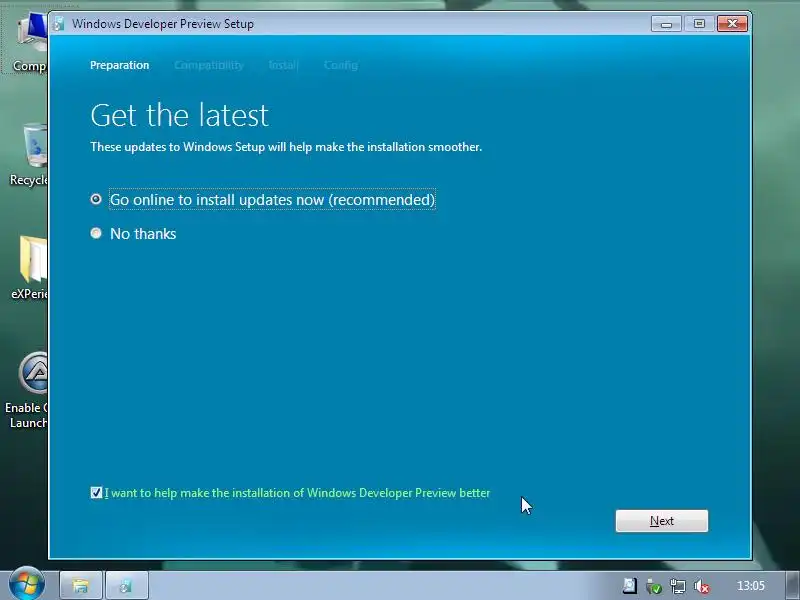Screen dimensions: 800x600
Task: Open the Computer desktop icon
Action: coord(31,42)
